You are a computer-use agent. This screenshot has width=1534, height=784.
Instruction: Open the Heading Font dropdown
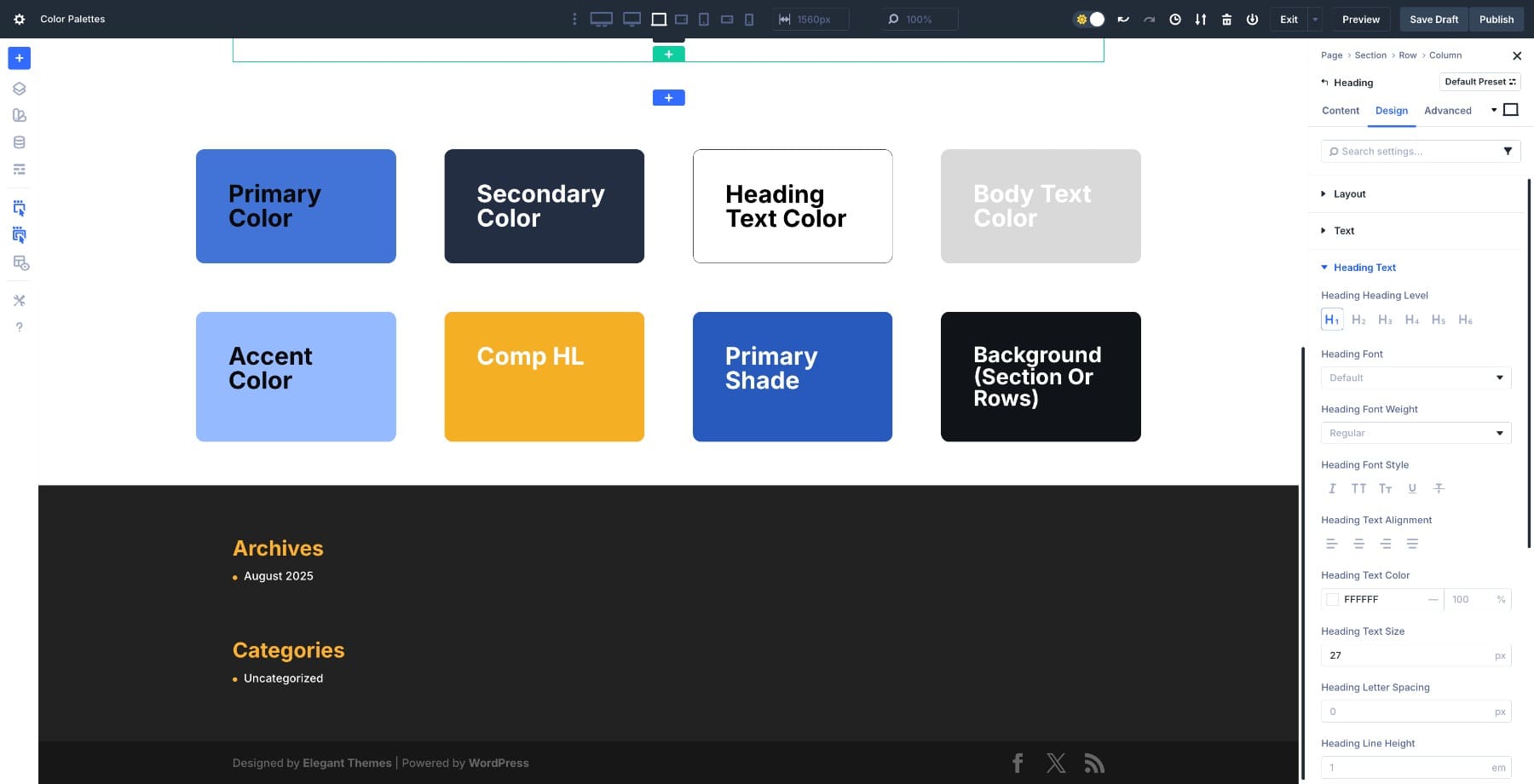[x=1415, y=378]
